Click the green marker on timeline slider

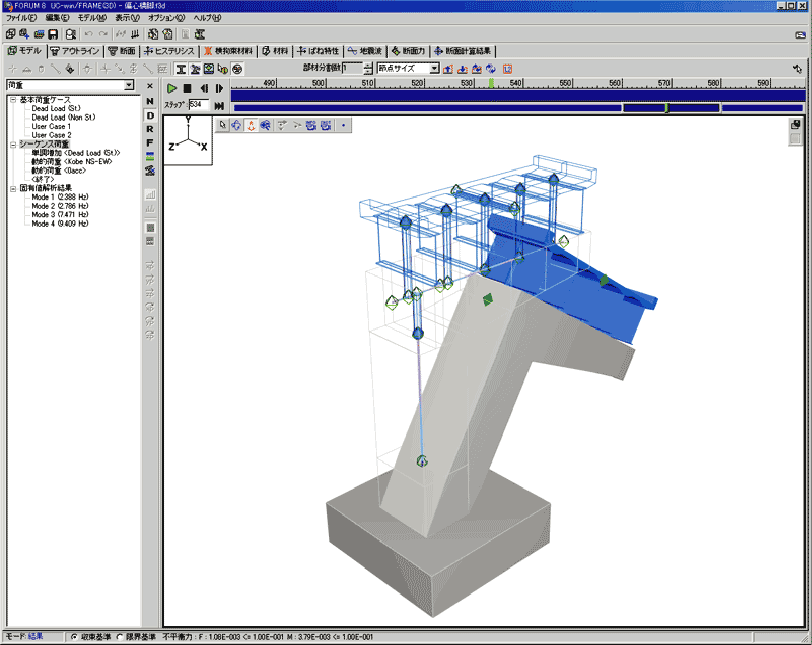coord(666,107)
